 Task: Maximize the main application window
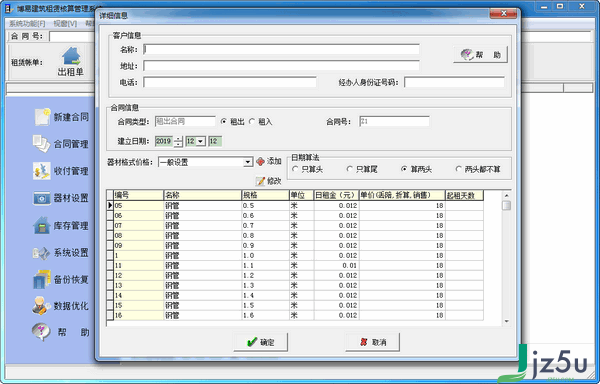coord(560,7)
